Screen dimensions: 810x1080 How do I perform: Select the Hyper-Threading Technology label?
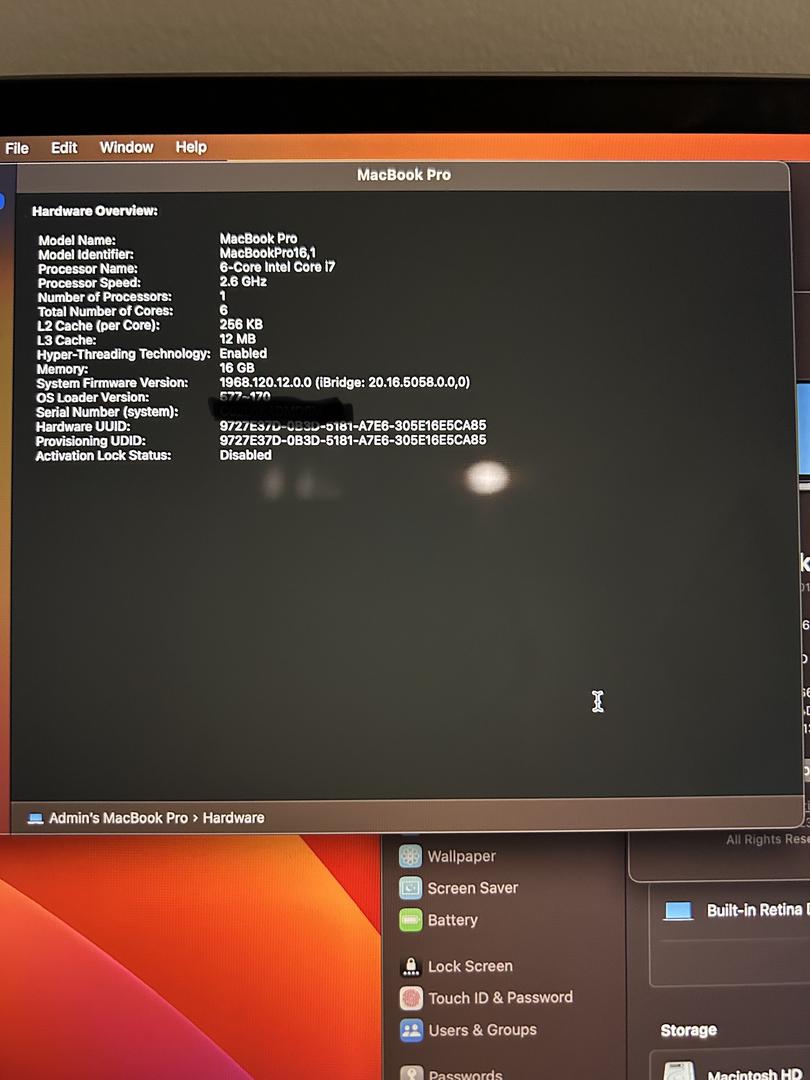tap(124, 354)
